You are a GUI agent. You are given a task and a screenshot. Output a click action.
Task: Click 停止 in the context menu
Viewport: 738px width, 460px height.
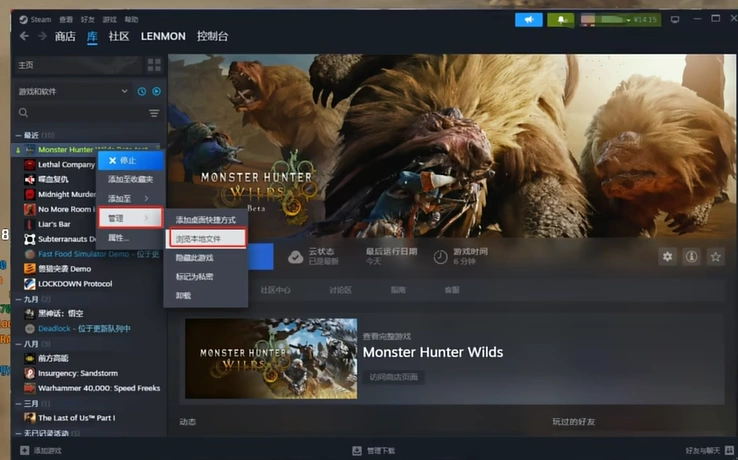[128, 160]
